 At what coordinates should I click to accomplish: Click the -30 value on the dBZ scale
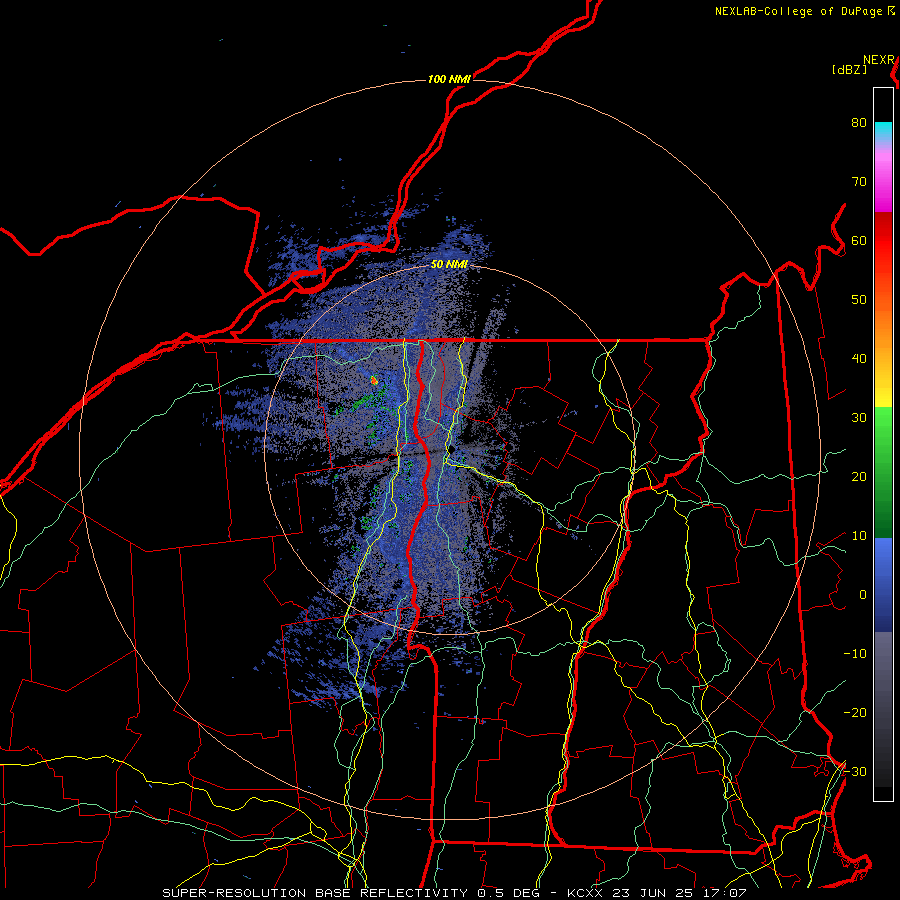(855, 771)
